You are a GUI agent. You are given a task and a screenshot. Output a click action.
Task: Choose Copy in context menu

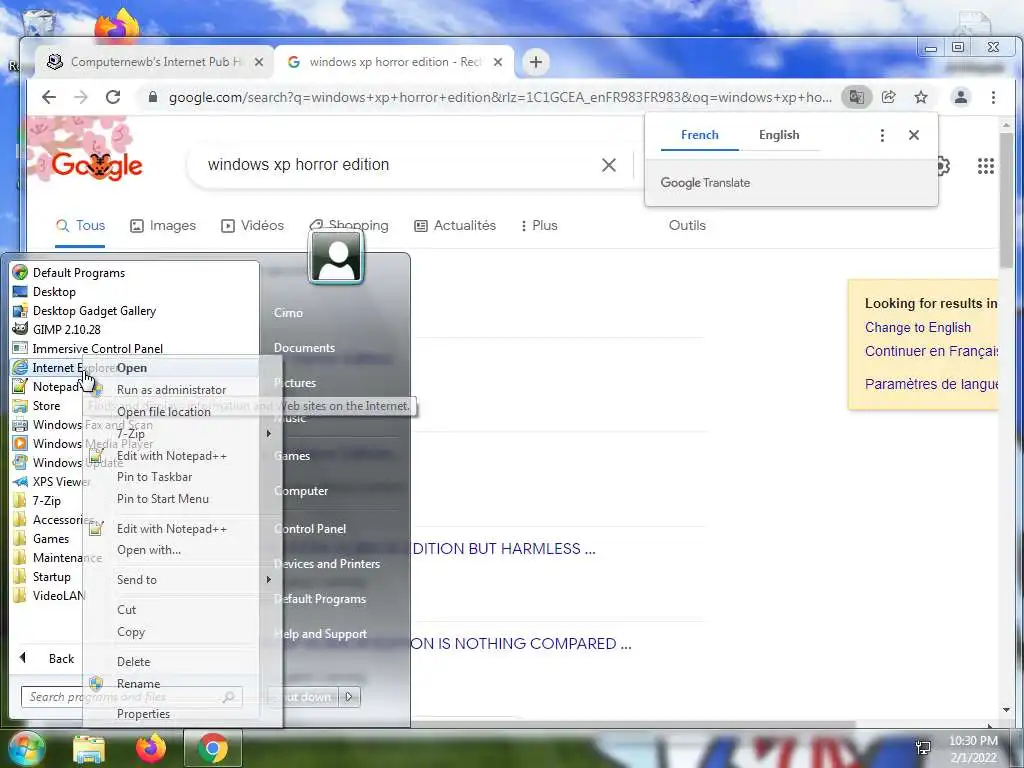click(183, 632)
